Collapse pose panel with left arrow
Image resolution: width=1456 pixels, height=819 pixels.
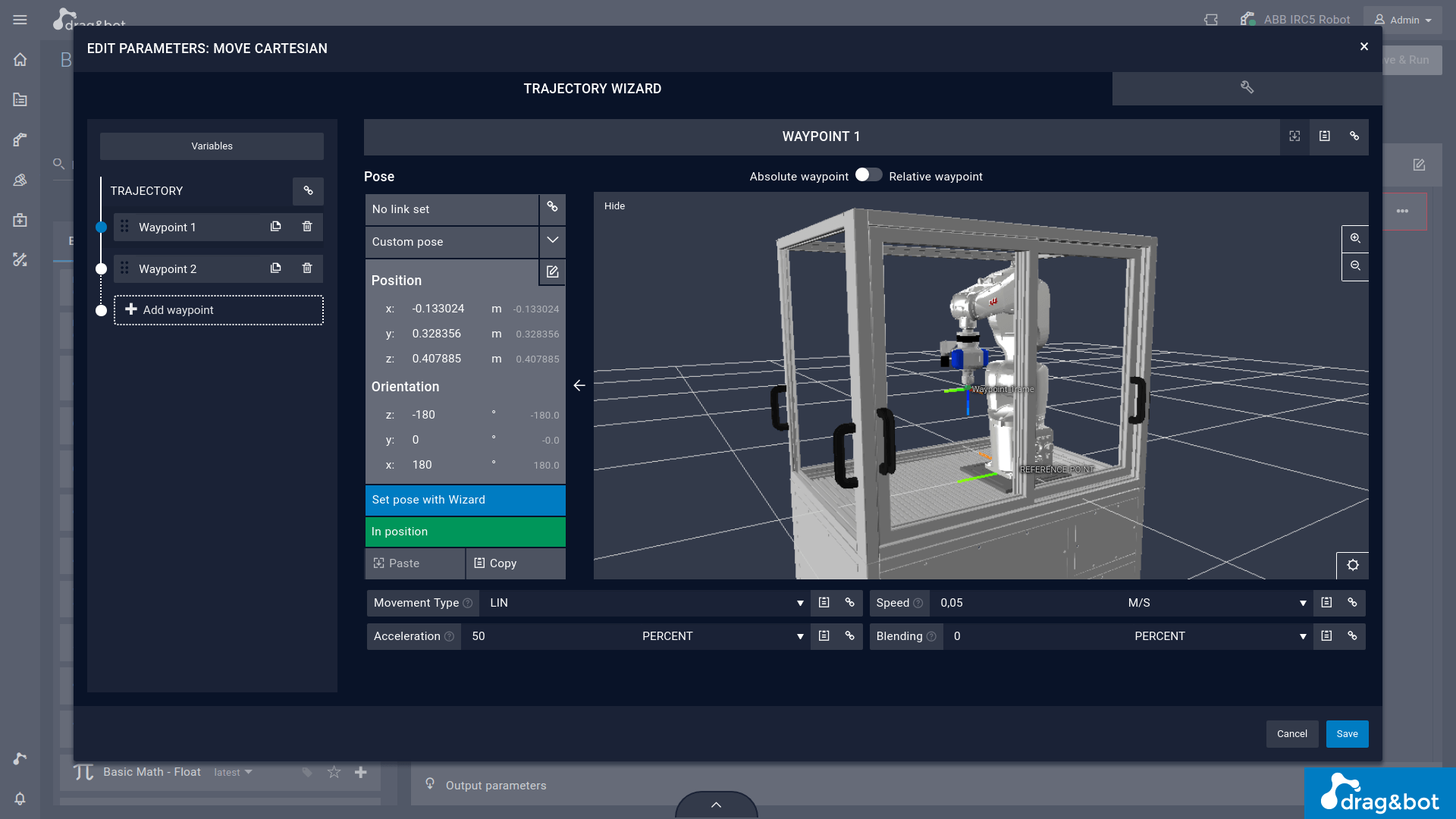tap(579, 385)
